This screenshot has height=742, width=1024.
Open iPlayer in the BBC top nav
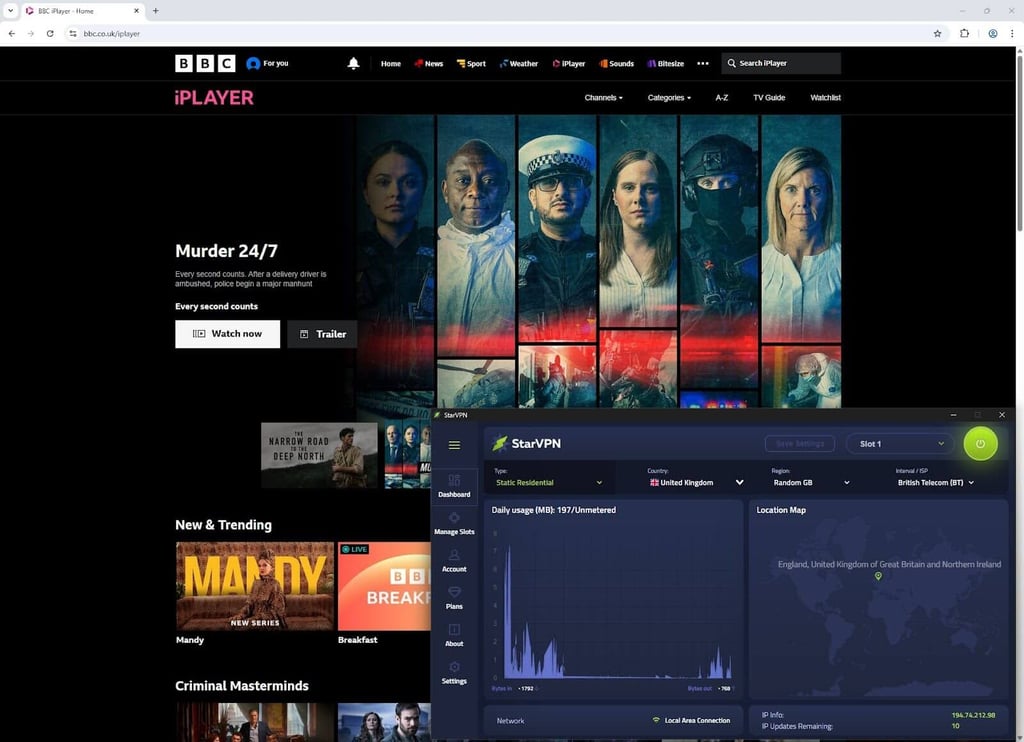(569, 63)
